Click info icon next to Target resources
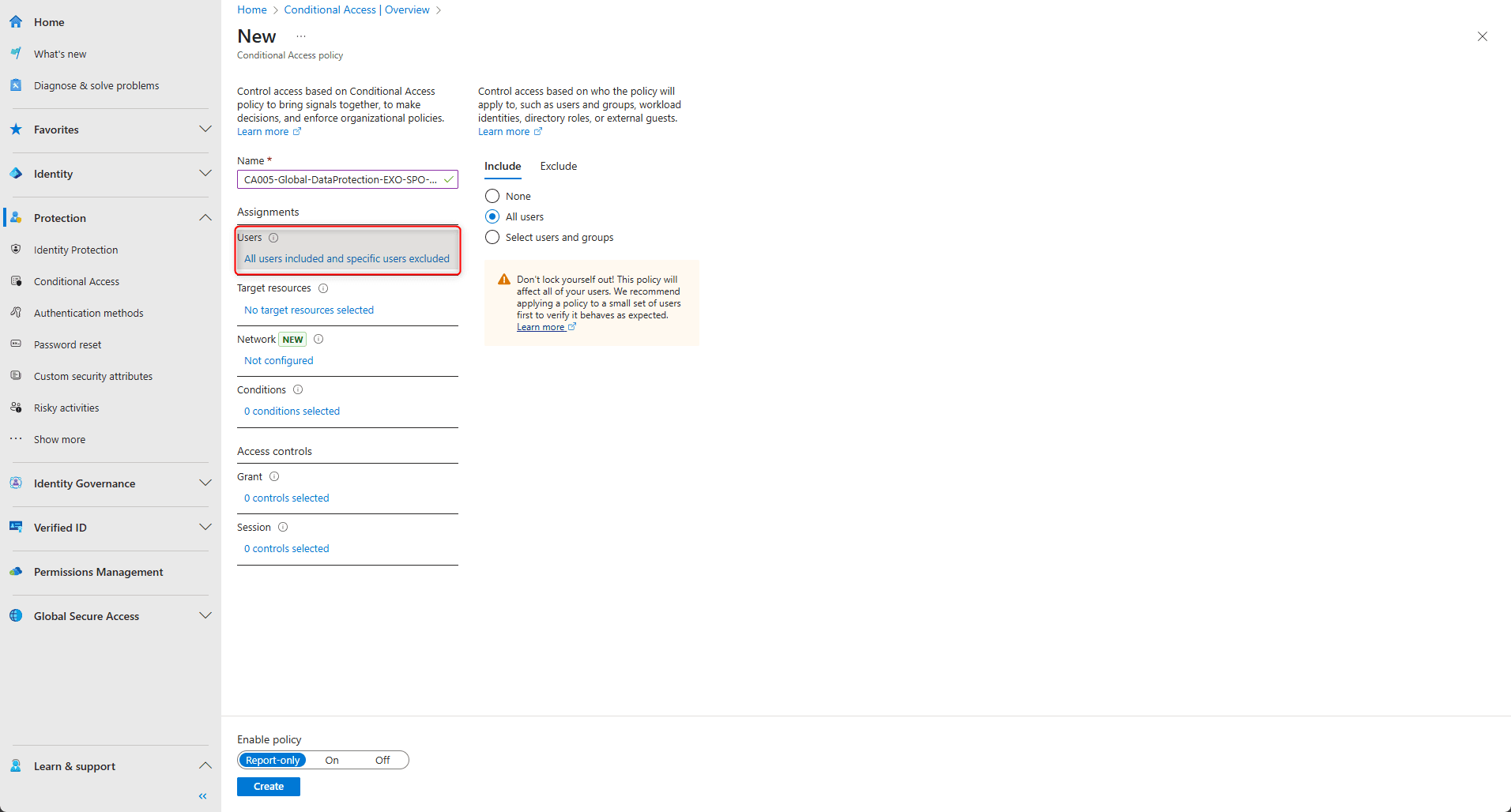 (x=323, y=288)
